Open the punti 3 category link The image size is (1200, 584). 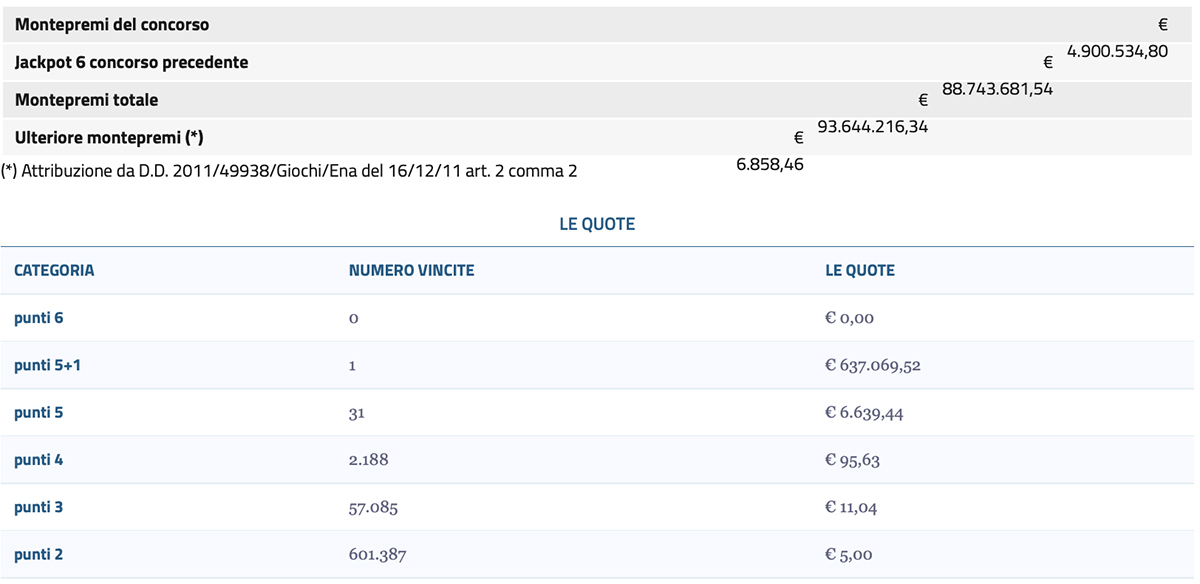point(38,507)
